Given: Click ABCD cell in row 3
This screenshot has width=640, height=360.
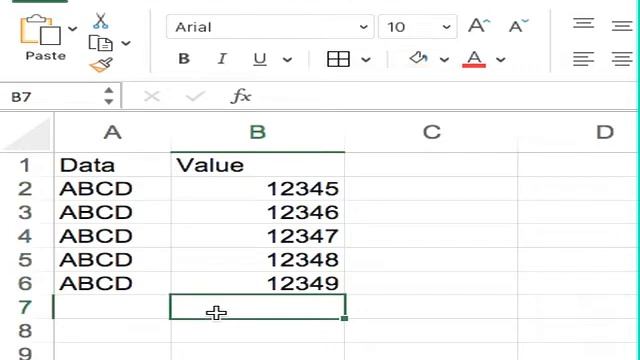Looking at the screenshot, I should click(x=112, y=212).
